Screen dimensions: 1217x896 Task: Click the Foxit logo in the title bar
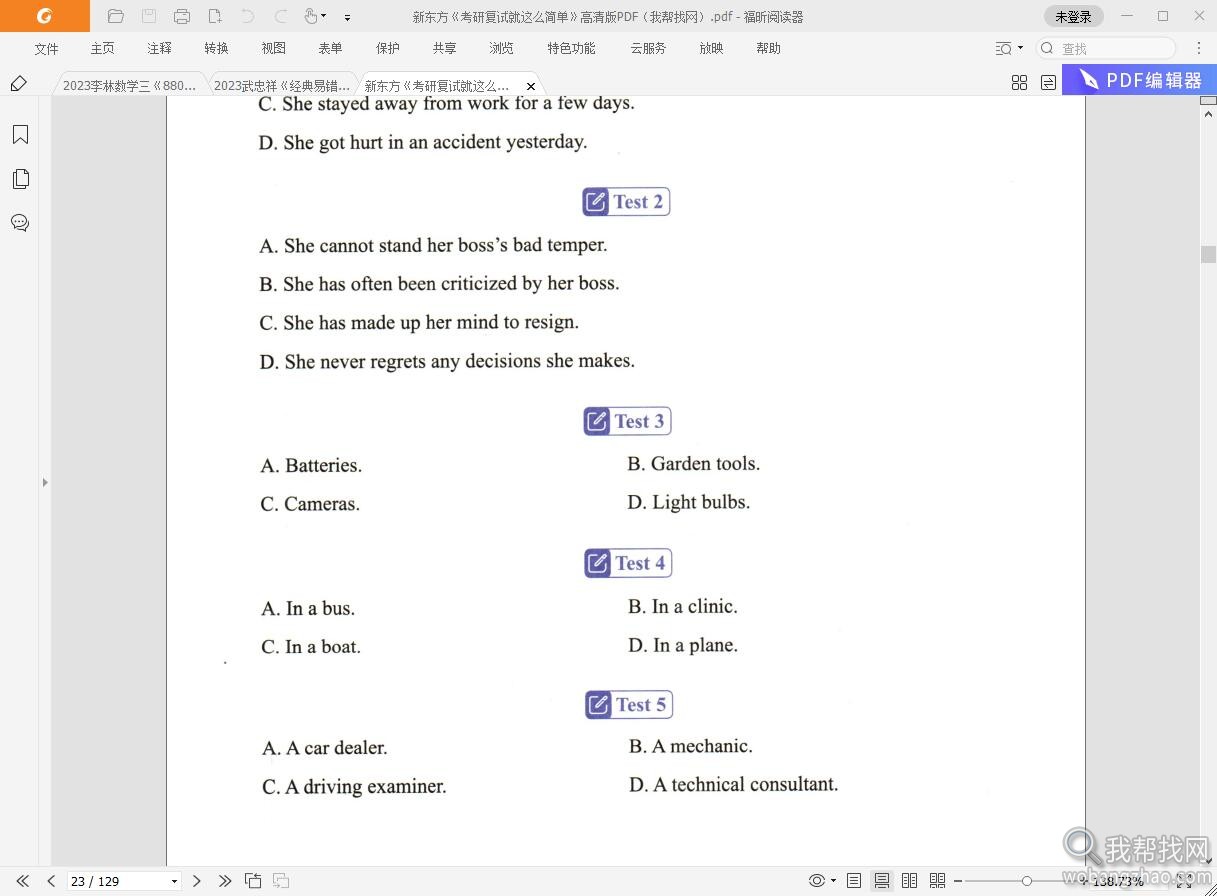click(x=44, y=16)
